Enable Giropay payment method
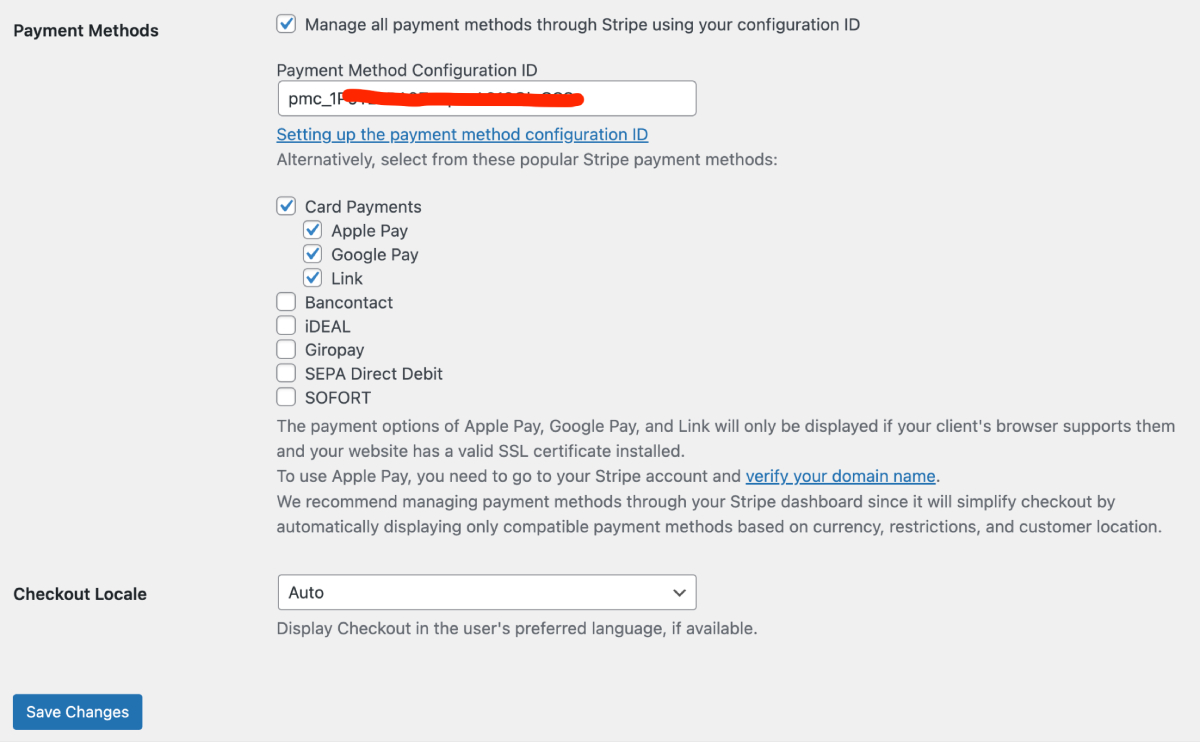The width and height of the screenshot is (1200, 742). [287, 350]
